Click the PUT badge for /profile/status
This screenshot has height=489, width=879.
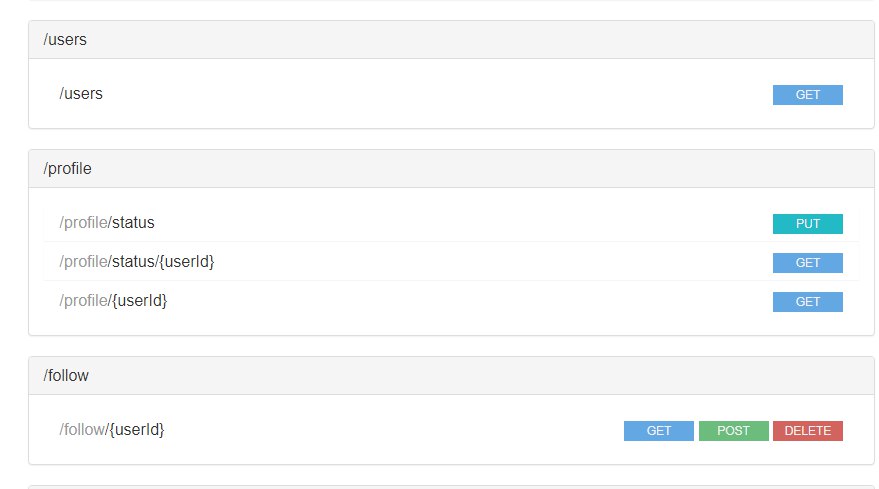click(807, 224)
